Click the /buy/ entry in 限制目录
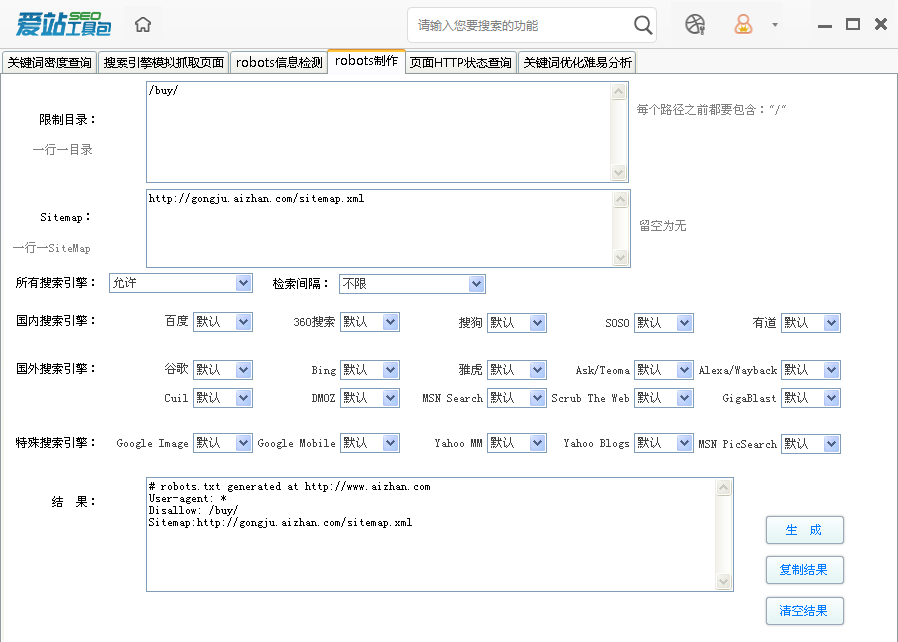This screenshot has width=898, height=642. [163, 90]
